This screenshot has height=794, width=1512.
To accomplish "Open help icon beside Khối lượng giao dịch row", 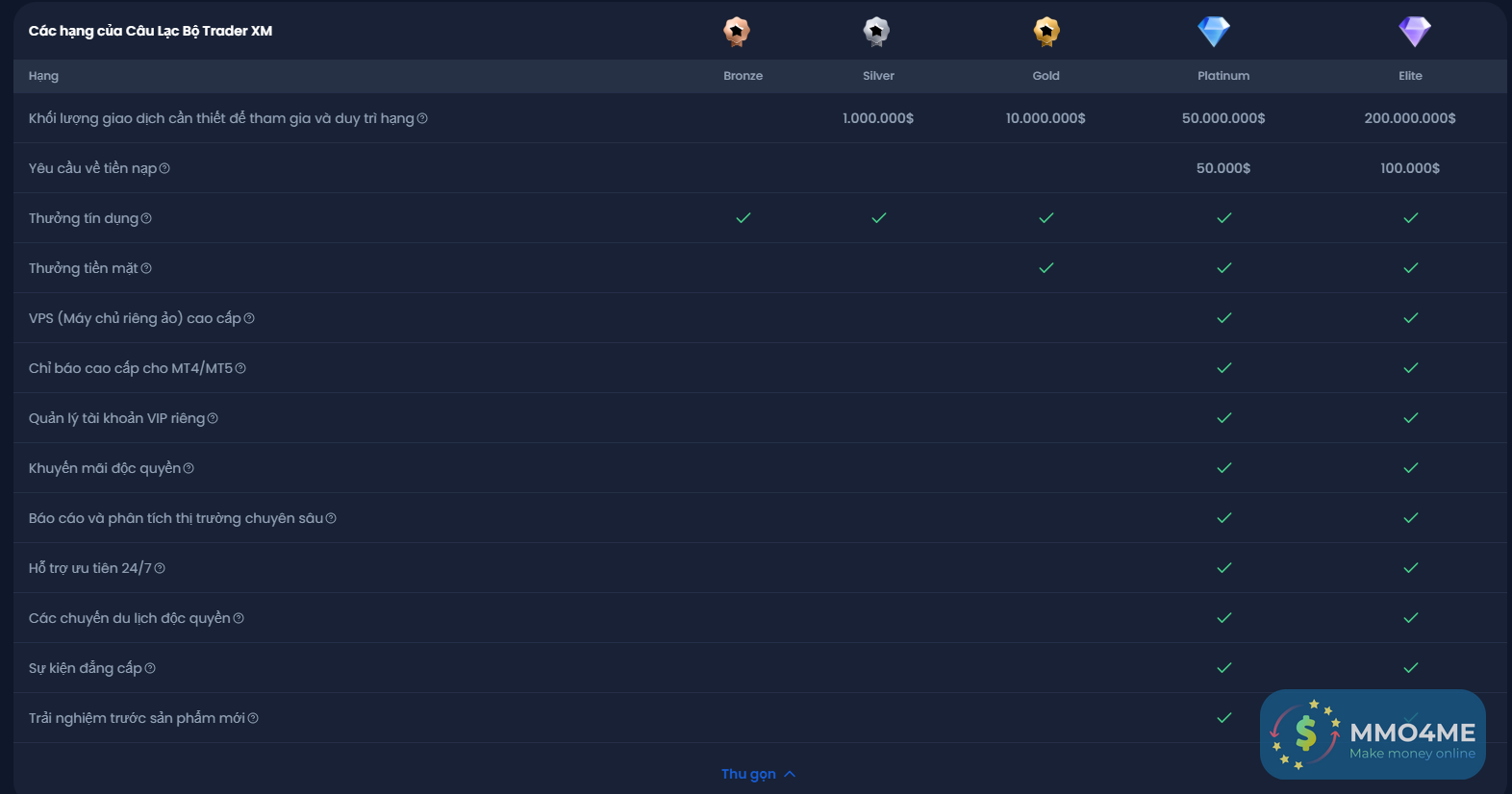I will coord(422,118).
